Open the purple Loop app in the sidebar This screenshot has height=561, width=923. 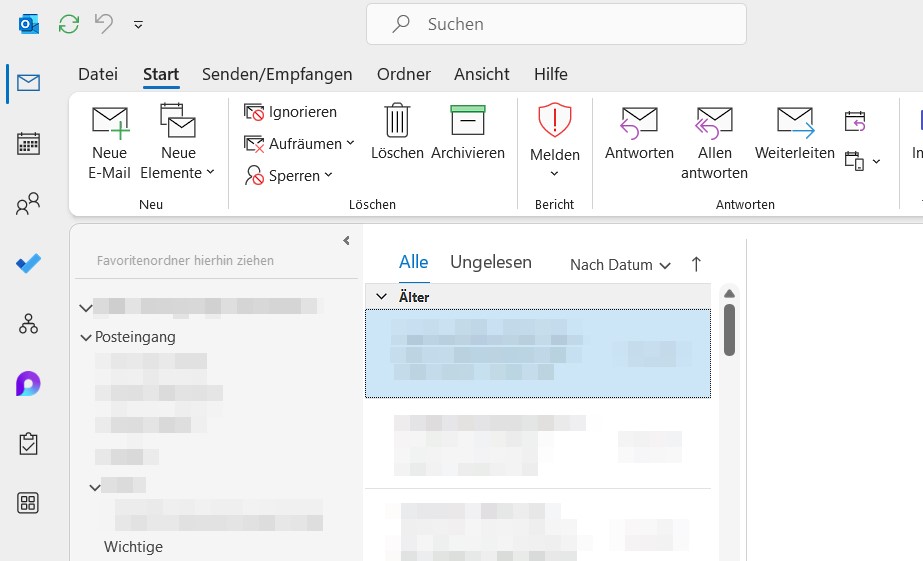28,384
